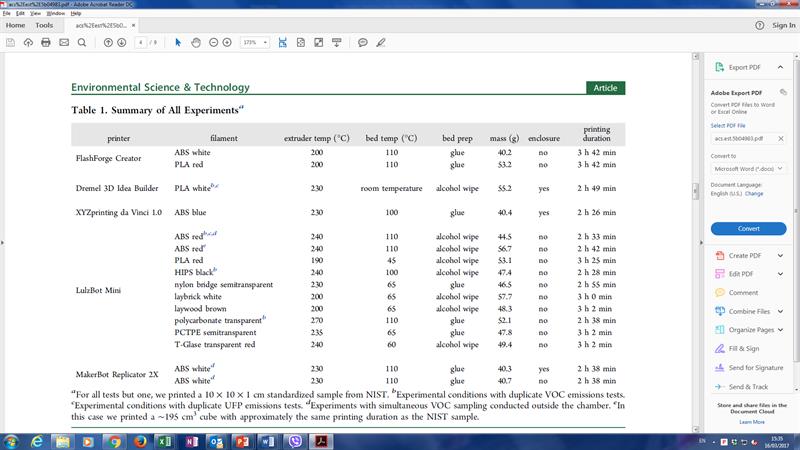The height and width of the screenshot is (450, 800).
Task: Click the Save file icon
Action: pyautogui.click(x=10, y=43)
